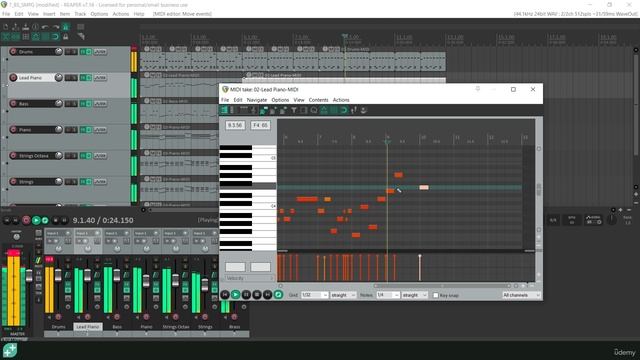Viewport: 640px width, 360px height.
Task: Click the transport time display 9.1.40
Action: pyautogui.click(x=103, y=220)
